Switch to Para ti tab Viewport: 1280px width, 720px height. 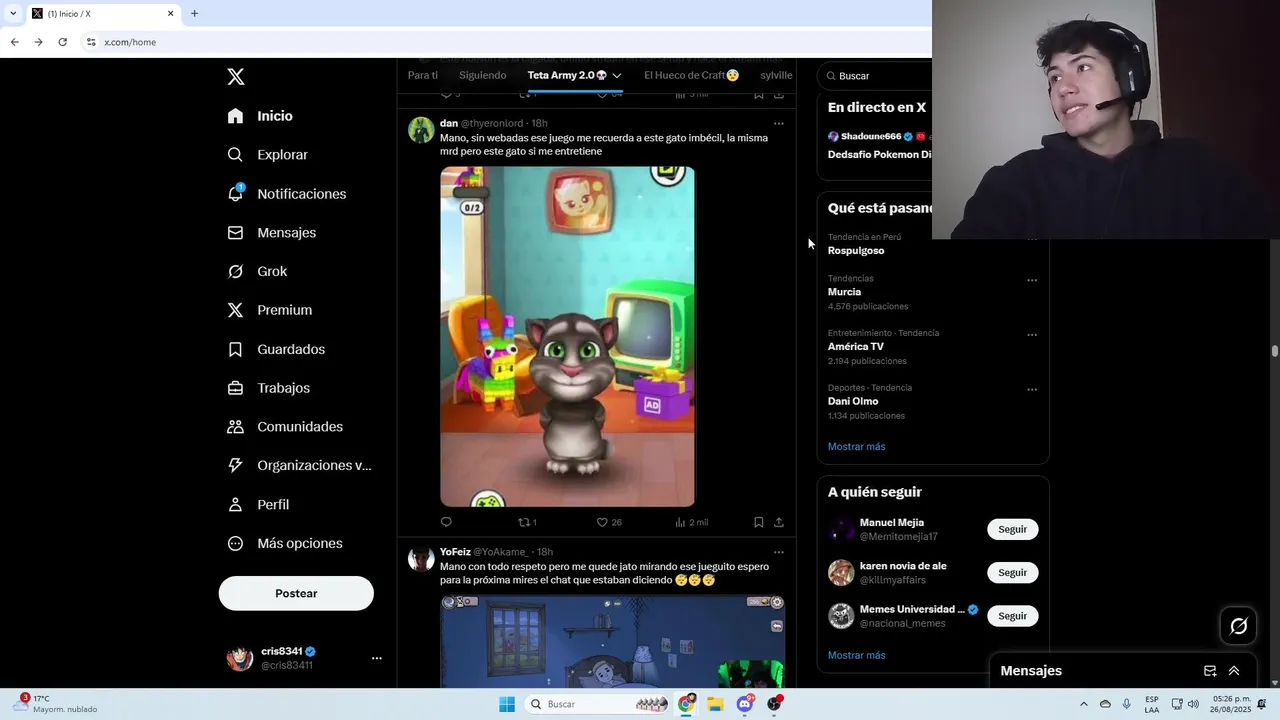coord(423,75)
